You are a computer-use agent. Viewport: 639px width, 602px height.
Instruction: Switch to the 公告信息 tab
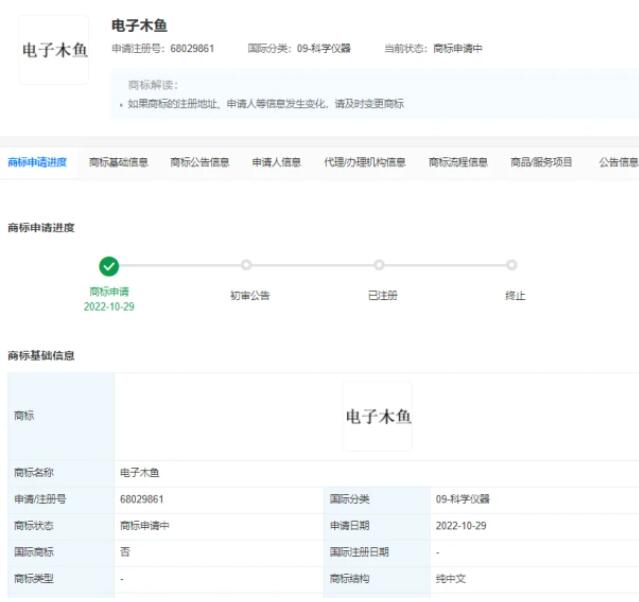click(x=617, y=162)
